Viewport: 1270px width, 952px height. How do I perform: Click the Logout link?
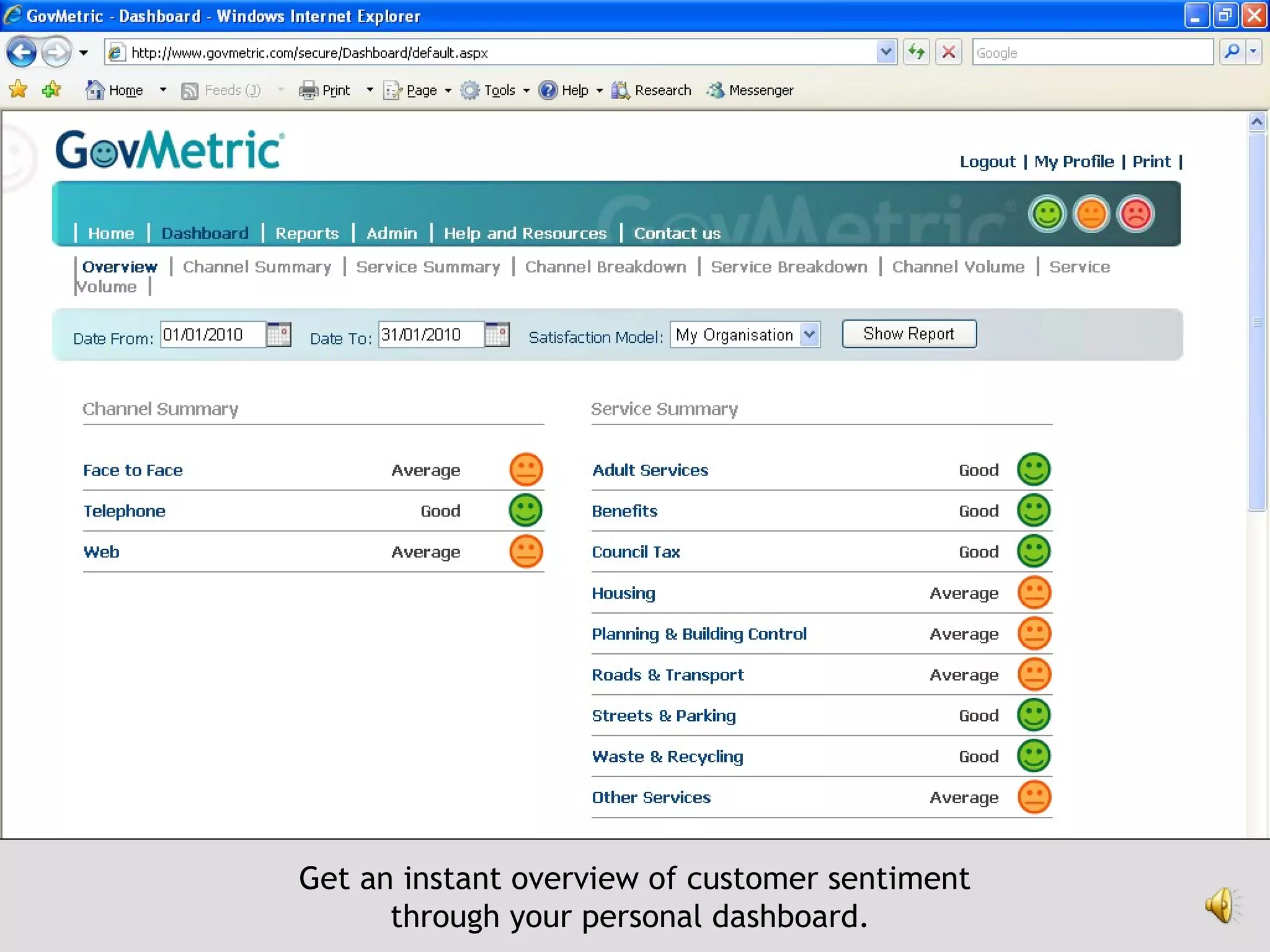pos(987,162)
